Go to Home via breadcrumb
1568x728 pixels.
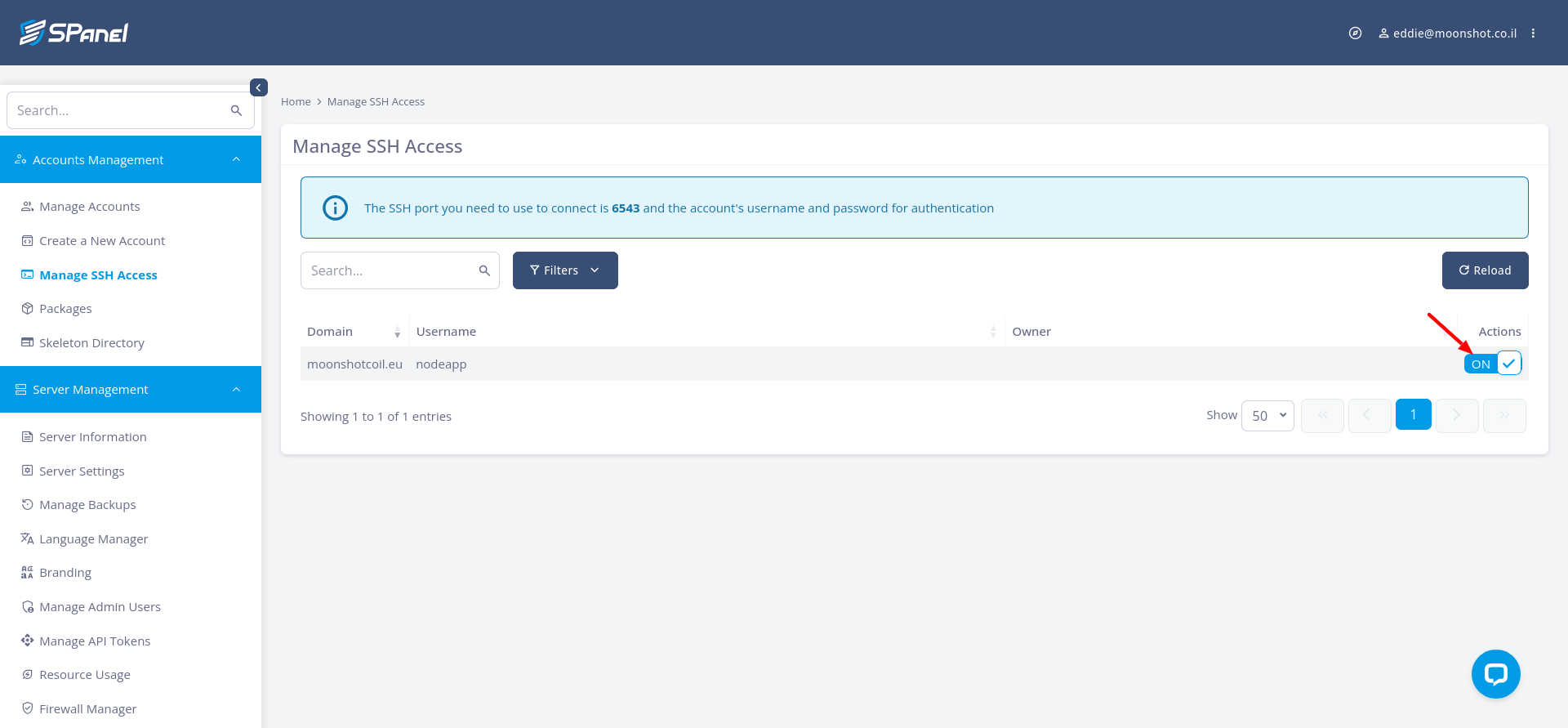pos(296,102)
